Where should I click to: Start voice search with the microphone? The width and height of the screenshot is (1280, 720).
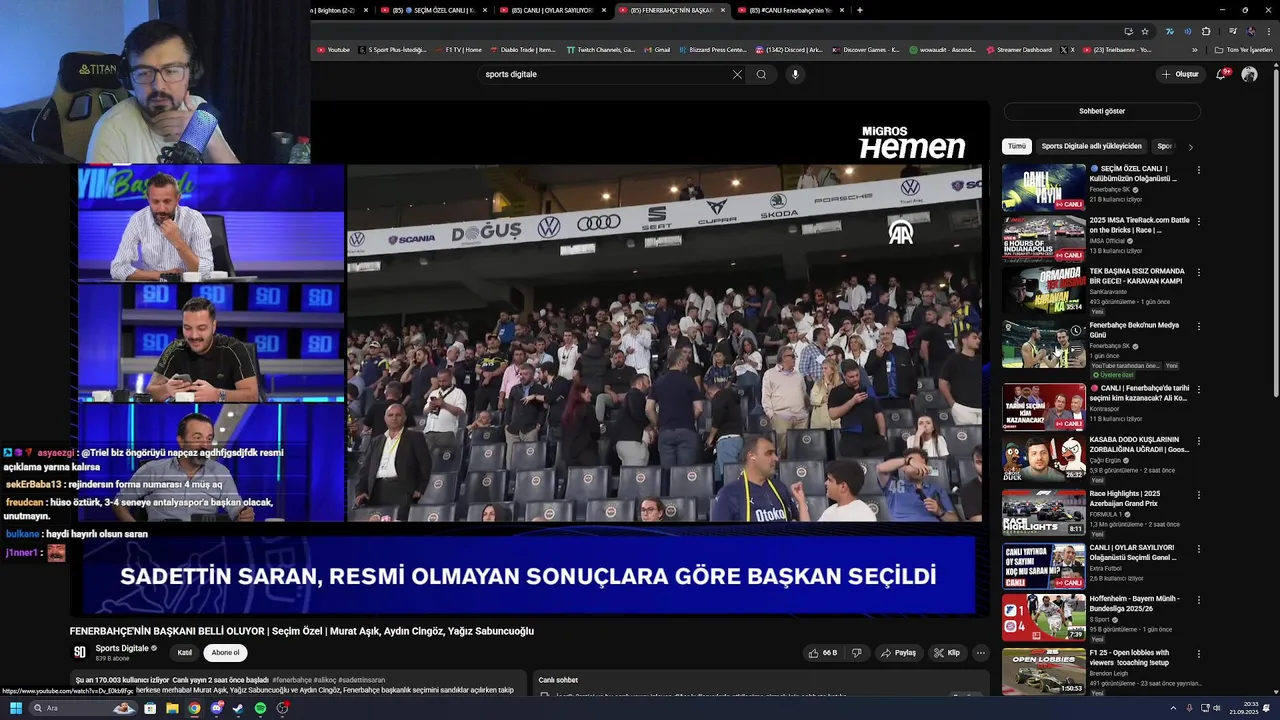point(795,74)
